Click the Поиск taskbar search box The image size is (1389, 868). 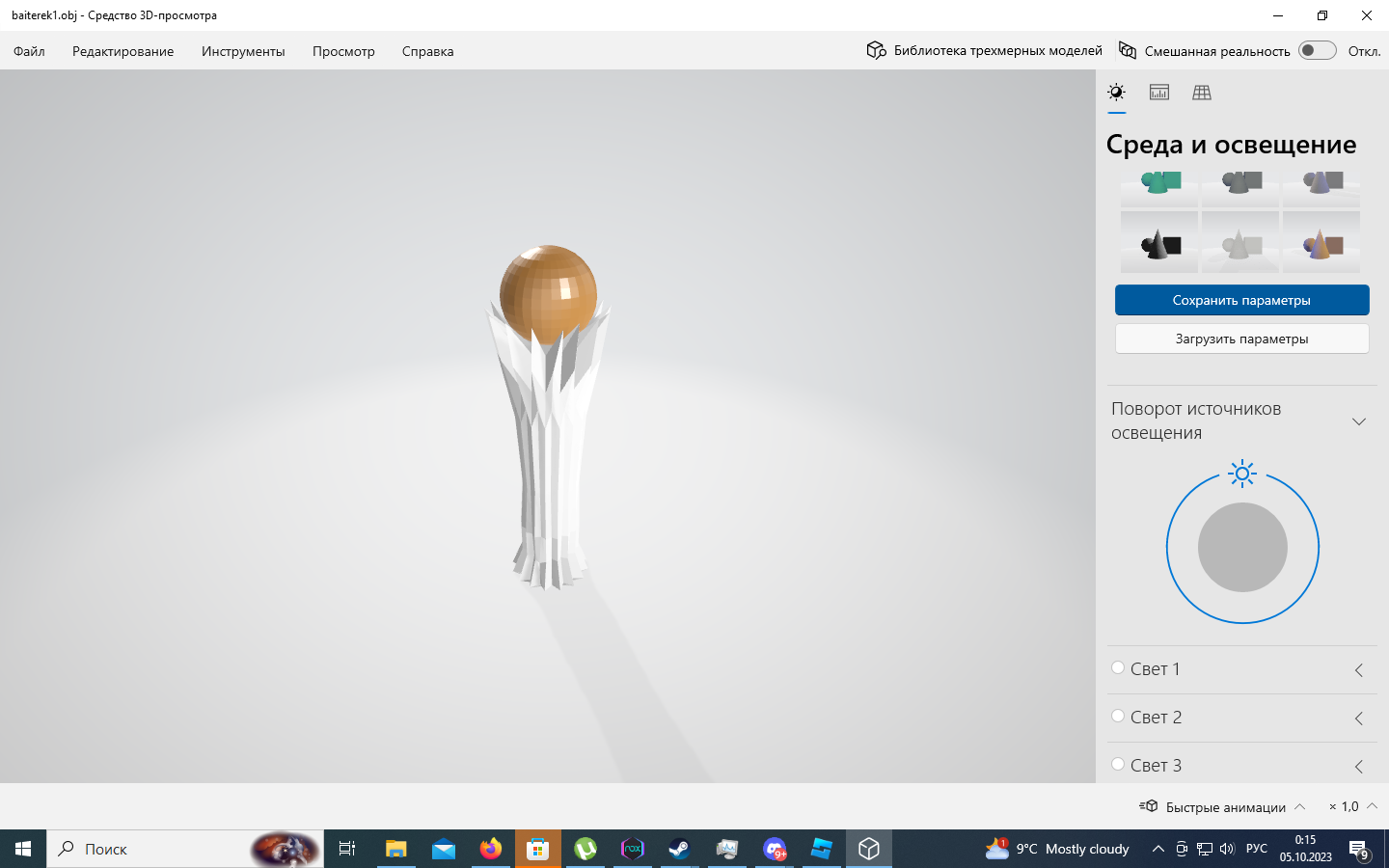point(185,849)
